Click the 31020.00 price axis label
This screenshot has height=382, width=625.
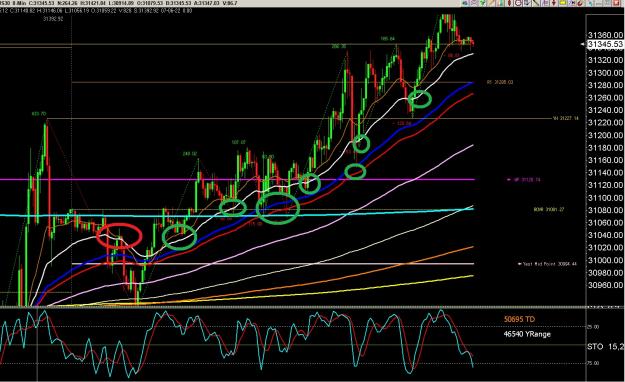tap(605, 248)
